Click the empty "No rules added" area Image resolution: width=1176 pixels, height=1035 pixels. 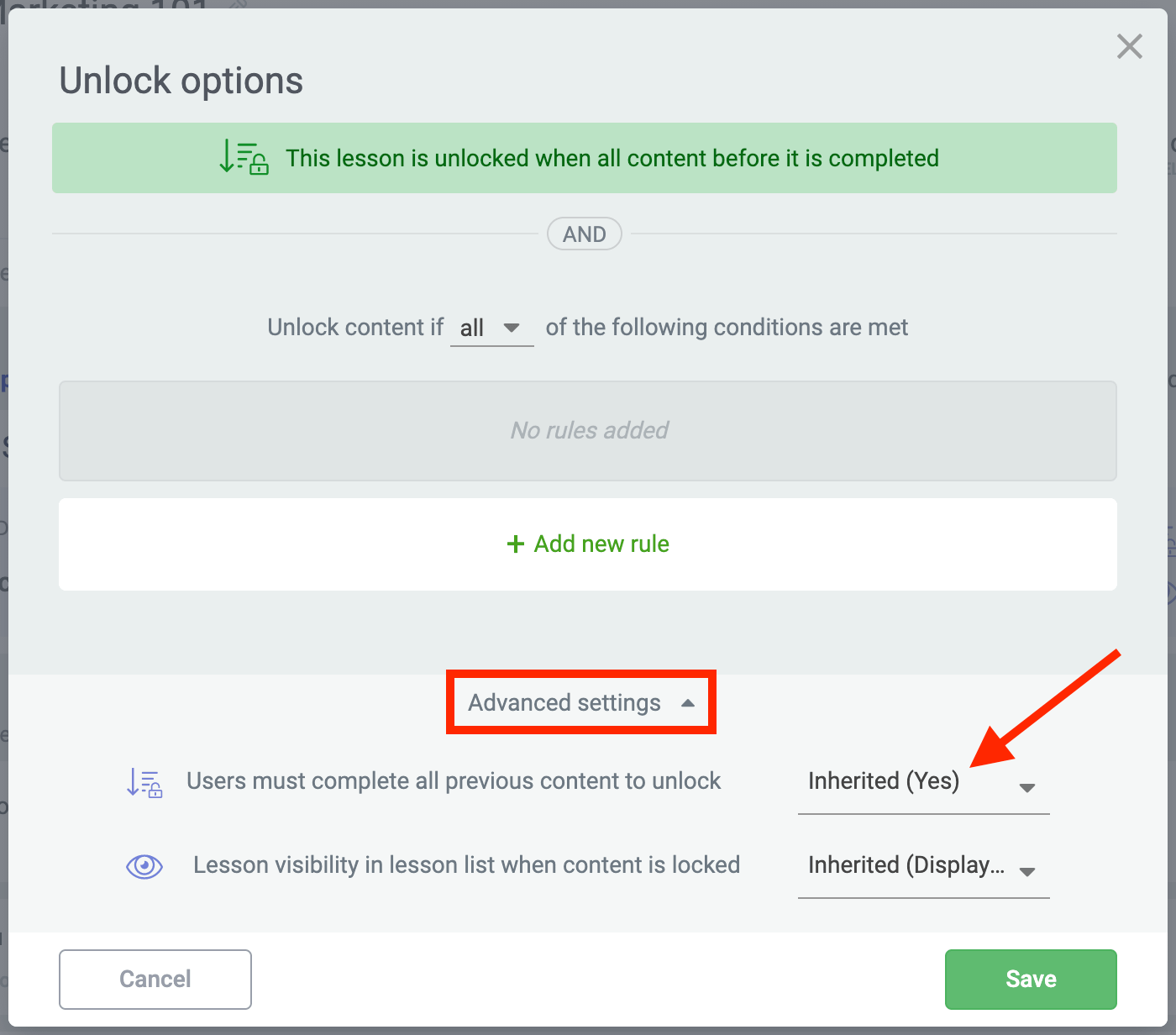click(x=588, y=431)
